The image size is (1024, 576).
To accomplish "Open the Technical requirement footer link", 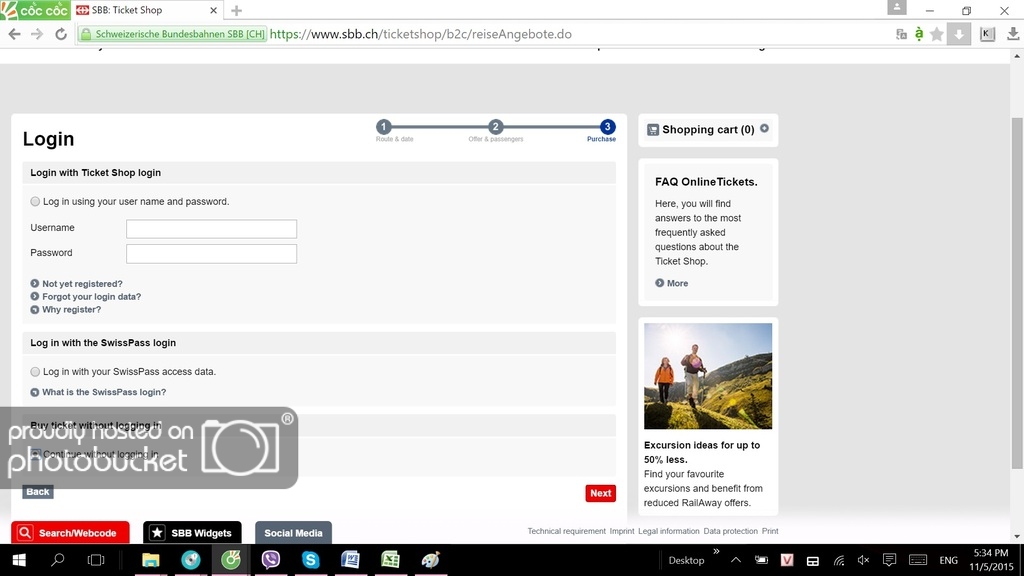I will tap(566, 531).
